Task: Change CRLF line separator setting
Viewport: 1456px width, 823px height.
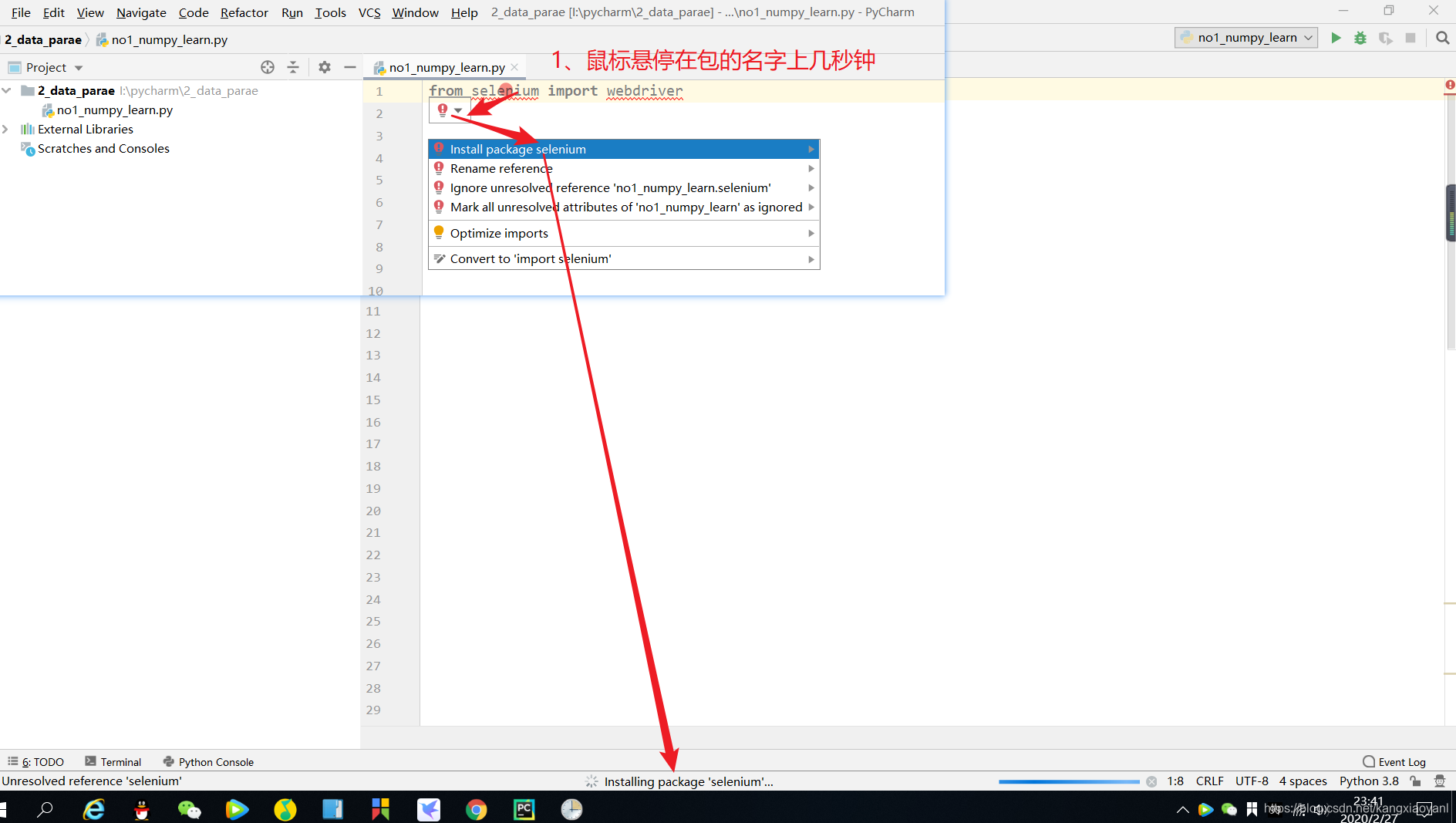Action: tap(1210, 781)
